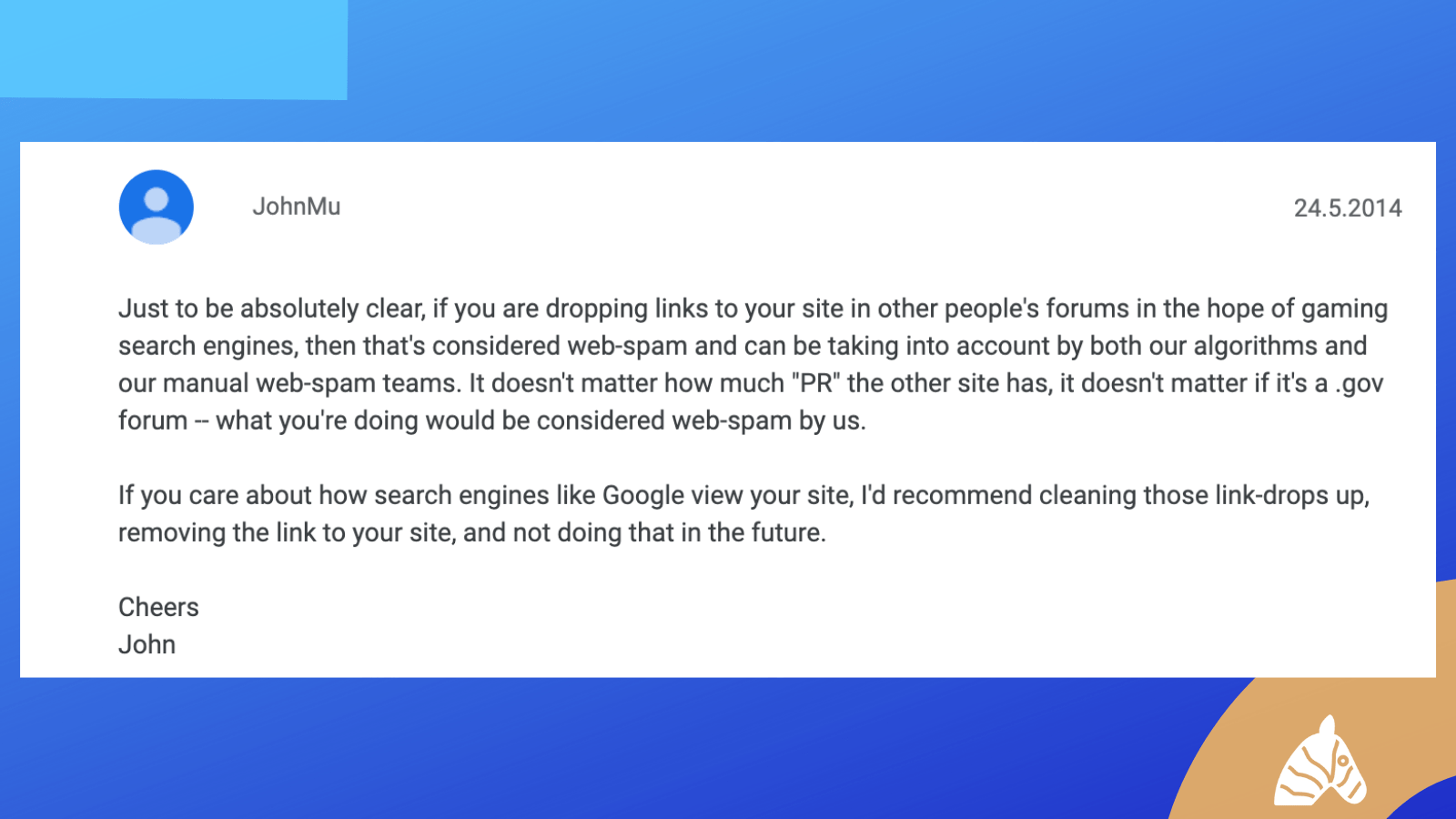Click the blue user avatar icon
Screen dimensions: 1456x819
click(157, 207)
